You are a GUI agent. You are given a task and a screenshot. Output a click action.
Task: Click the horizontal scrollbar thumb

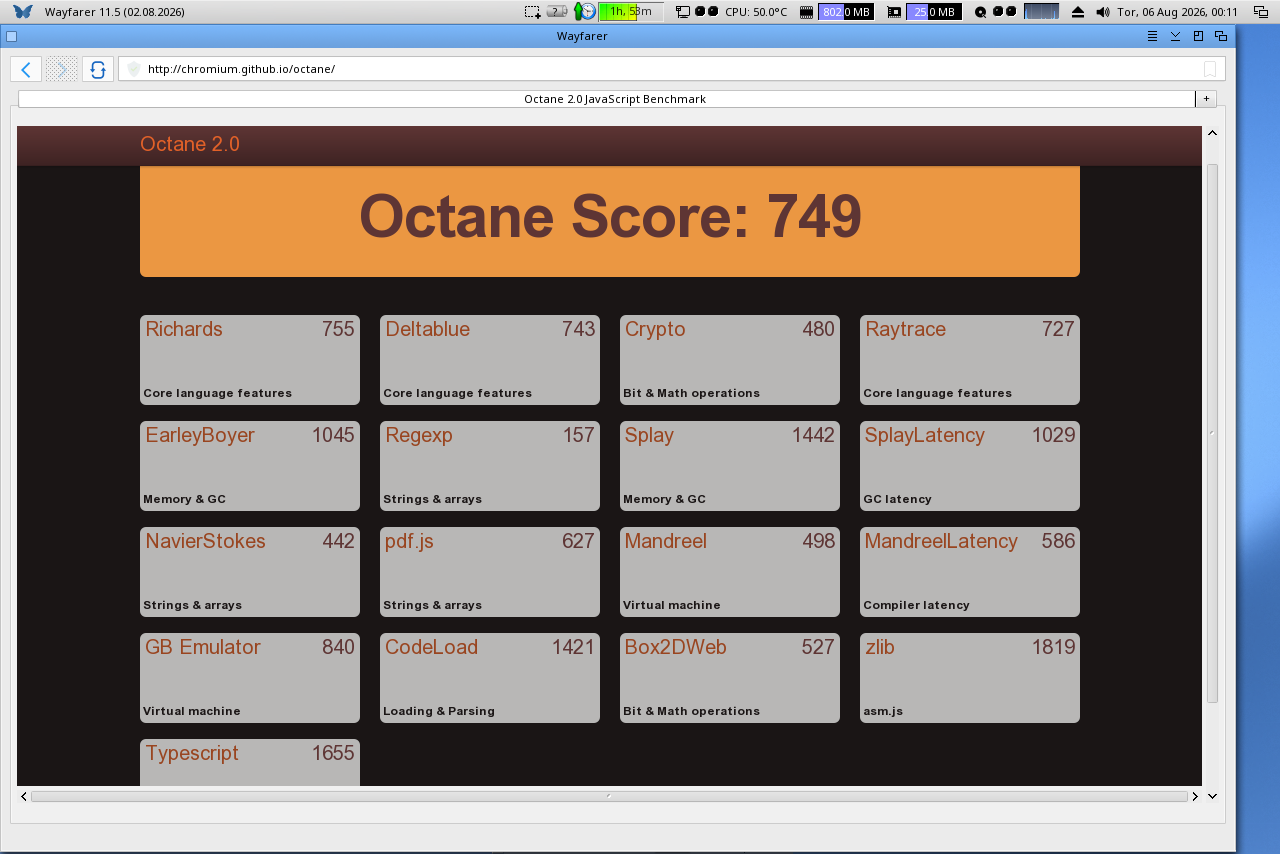(x=609, y=796)
